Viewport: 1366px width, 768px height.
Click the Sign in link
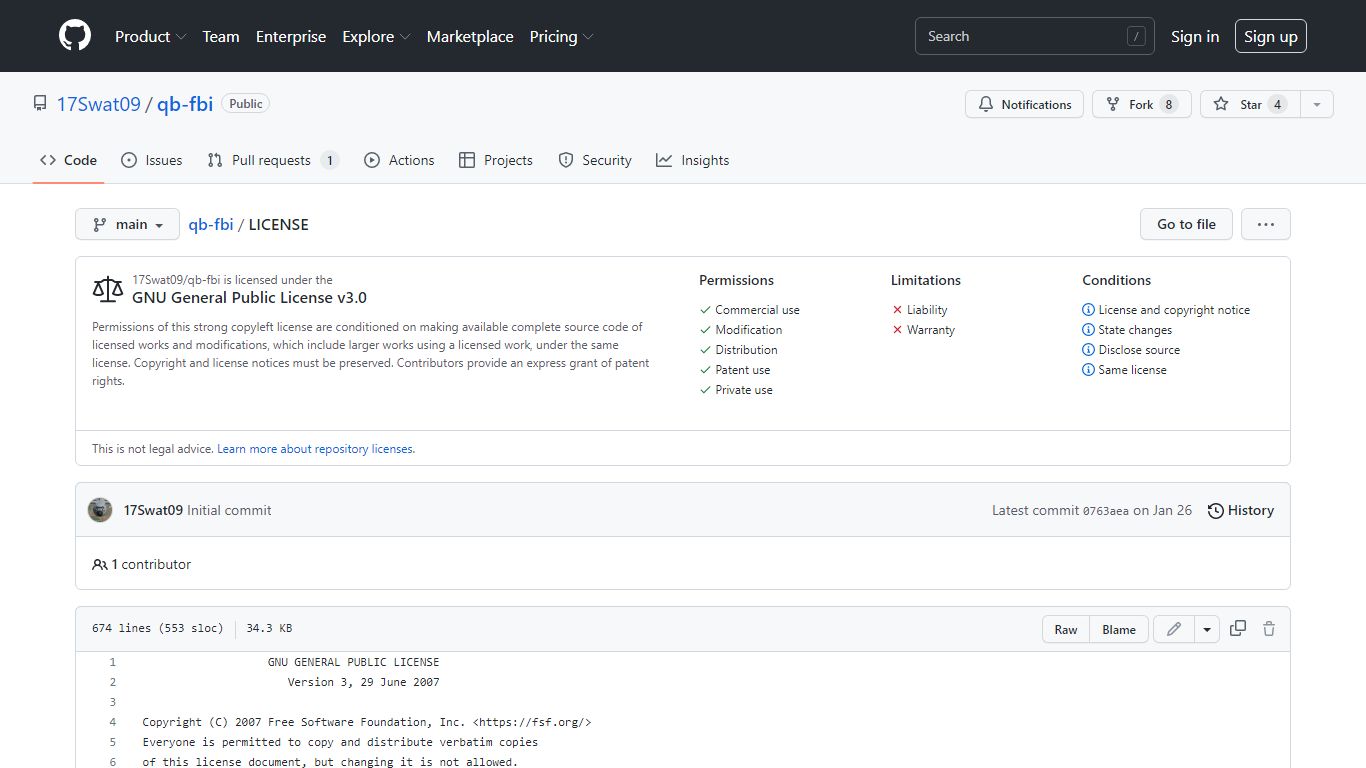click(1195, 36)
